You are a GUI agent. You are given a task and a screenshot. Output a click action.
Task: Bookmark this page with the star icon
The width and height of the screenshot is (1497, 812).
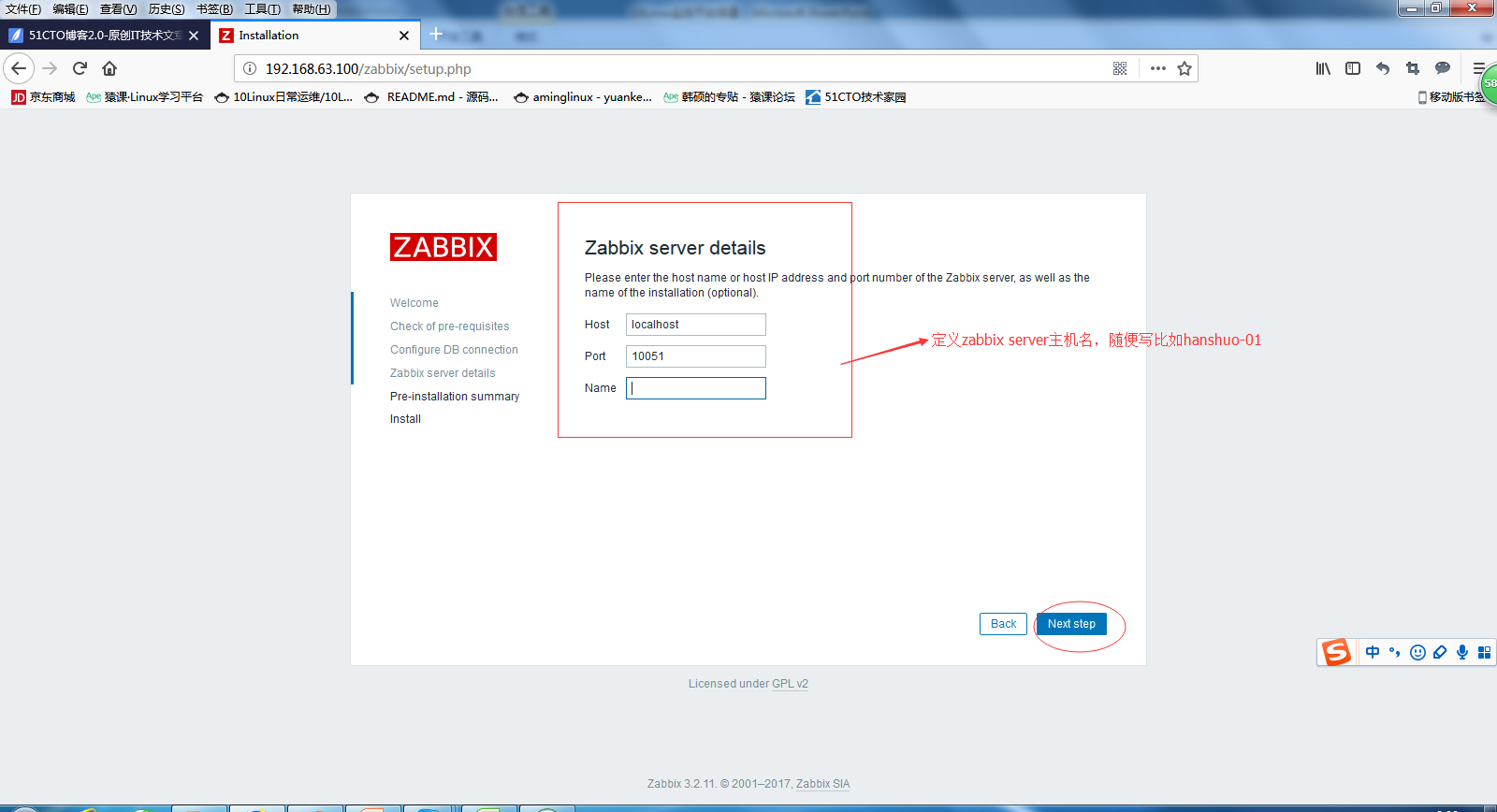pyautogui.click(x=1185, y=68)
